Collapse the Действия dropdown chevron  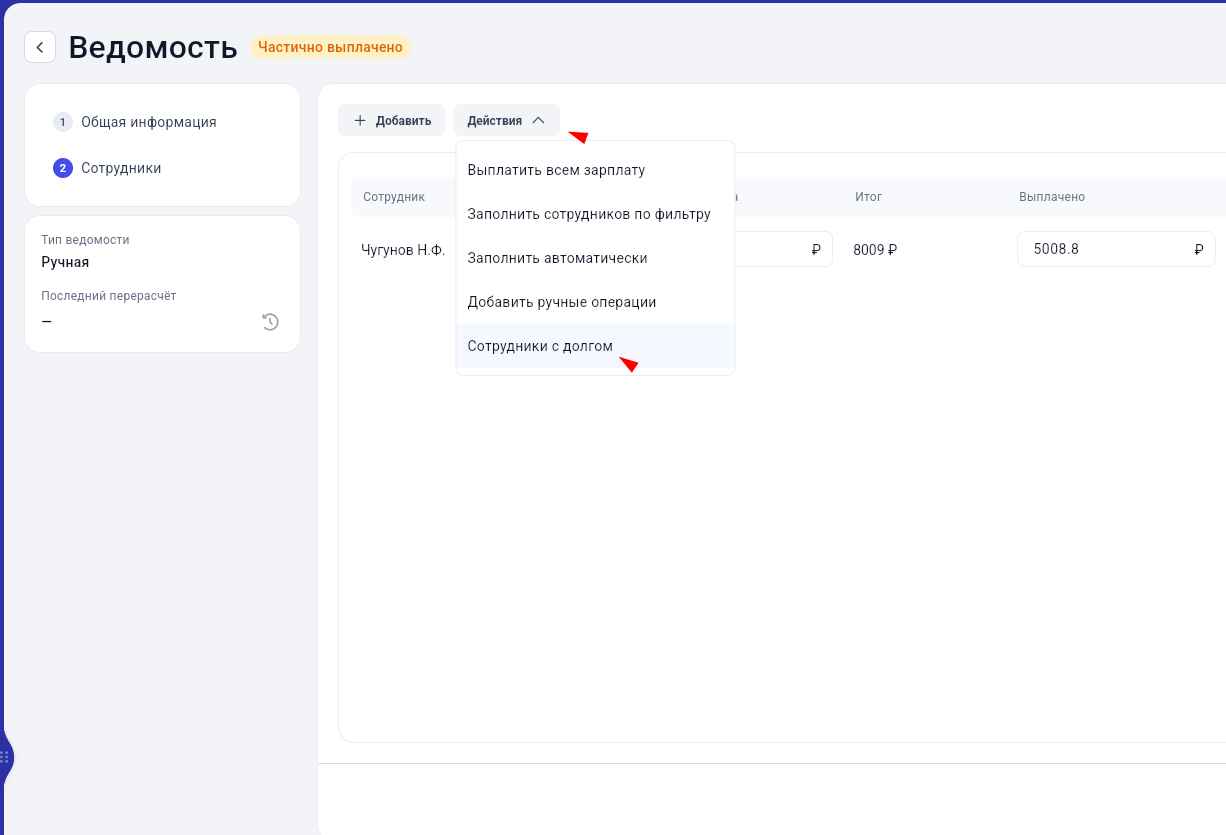pos(538,120)
